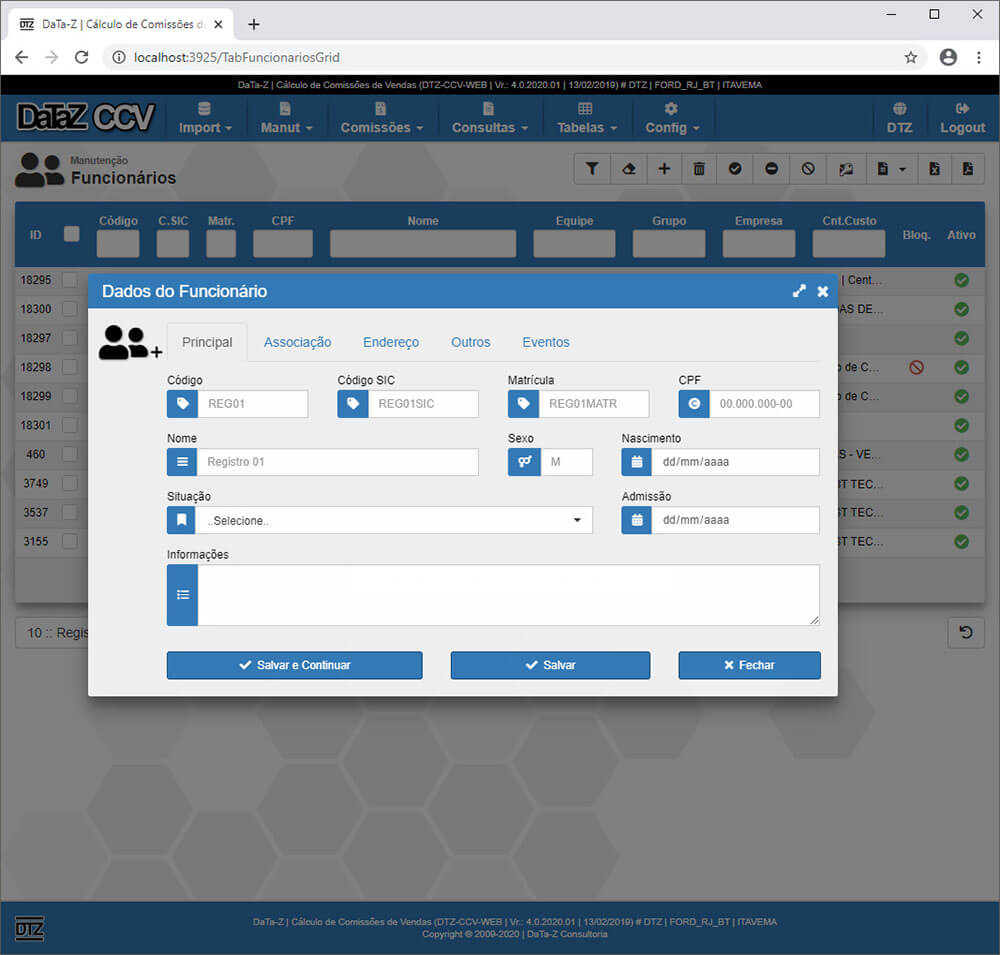The width and height of the screenshot is (1000, 955).
Task: Open the report document dropdown in toolbar
Action: coord(890,169)
